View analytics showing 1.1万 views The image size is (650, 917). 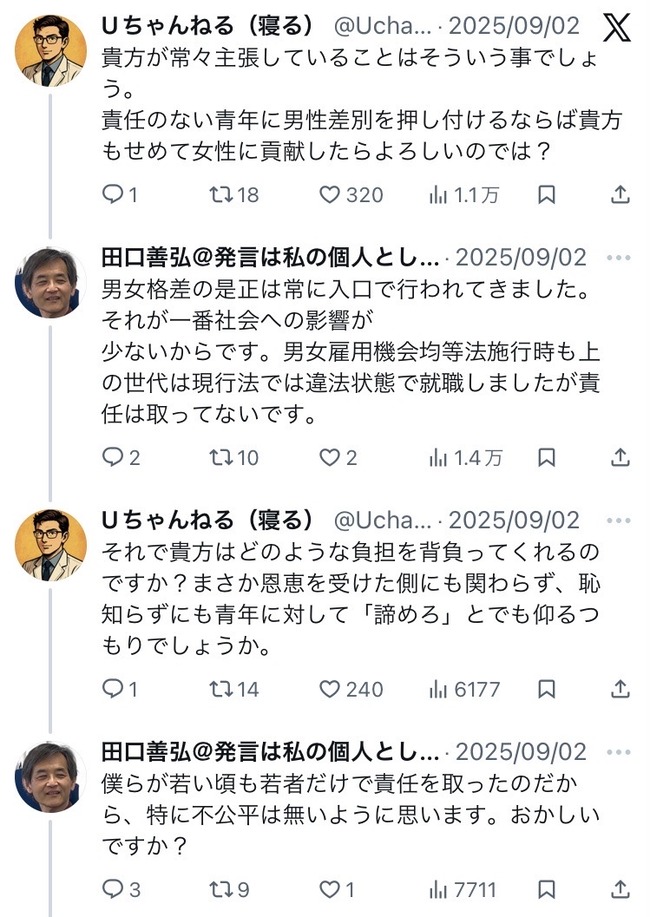point(438,194)
